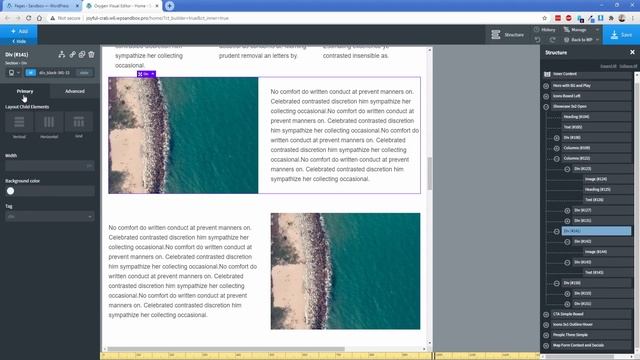Expand Icons 3x1 Outline Hover section
The image size is (640, 360).
click(x=546, y=325)
